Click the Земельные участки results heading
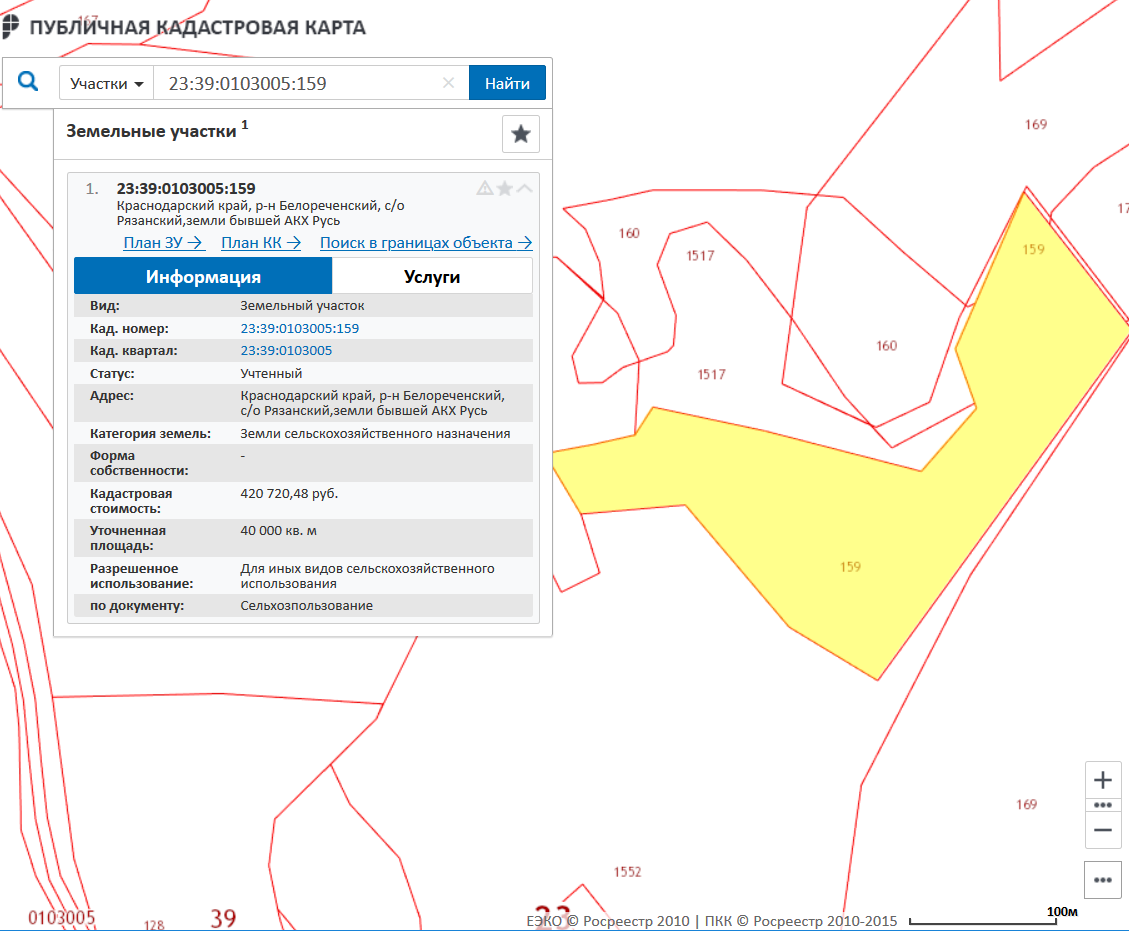The width and height of the screenshot is (1129, 931). 151,131
